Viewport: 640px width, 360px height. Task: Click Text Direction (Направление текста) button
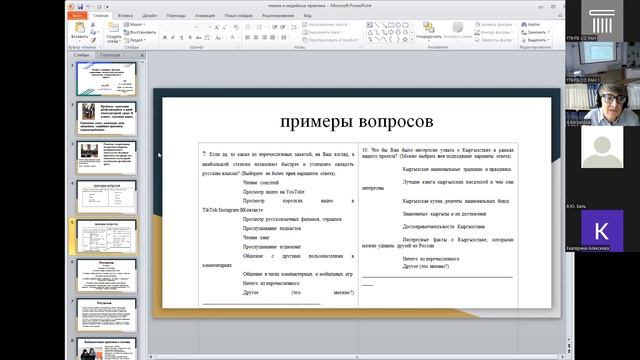(326, 24)
